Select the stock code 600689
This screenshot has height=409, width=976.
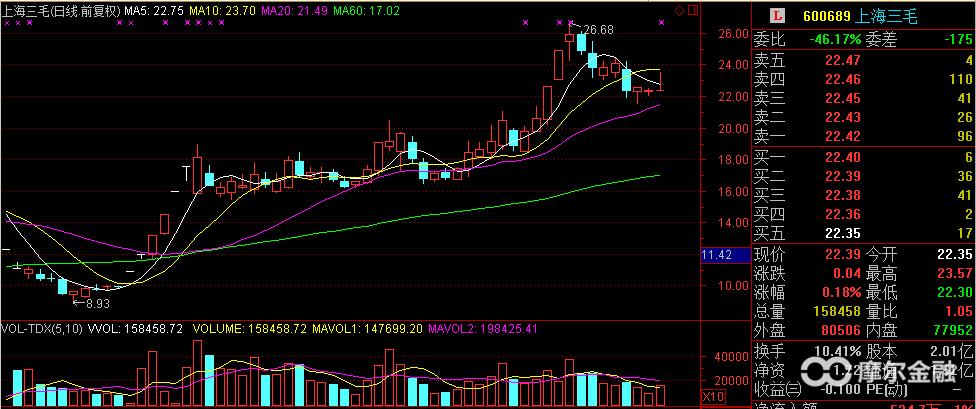(828, 17)
